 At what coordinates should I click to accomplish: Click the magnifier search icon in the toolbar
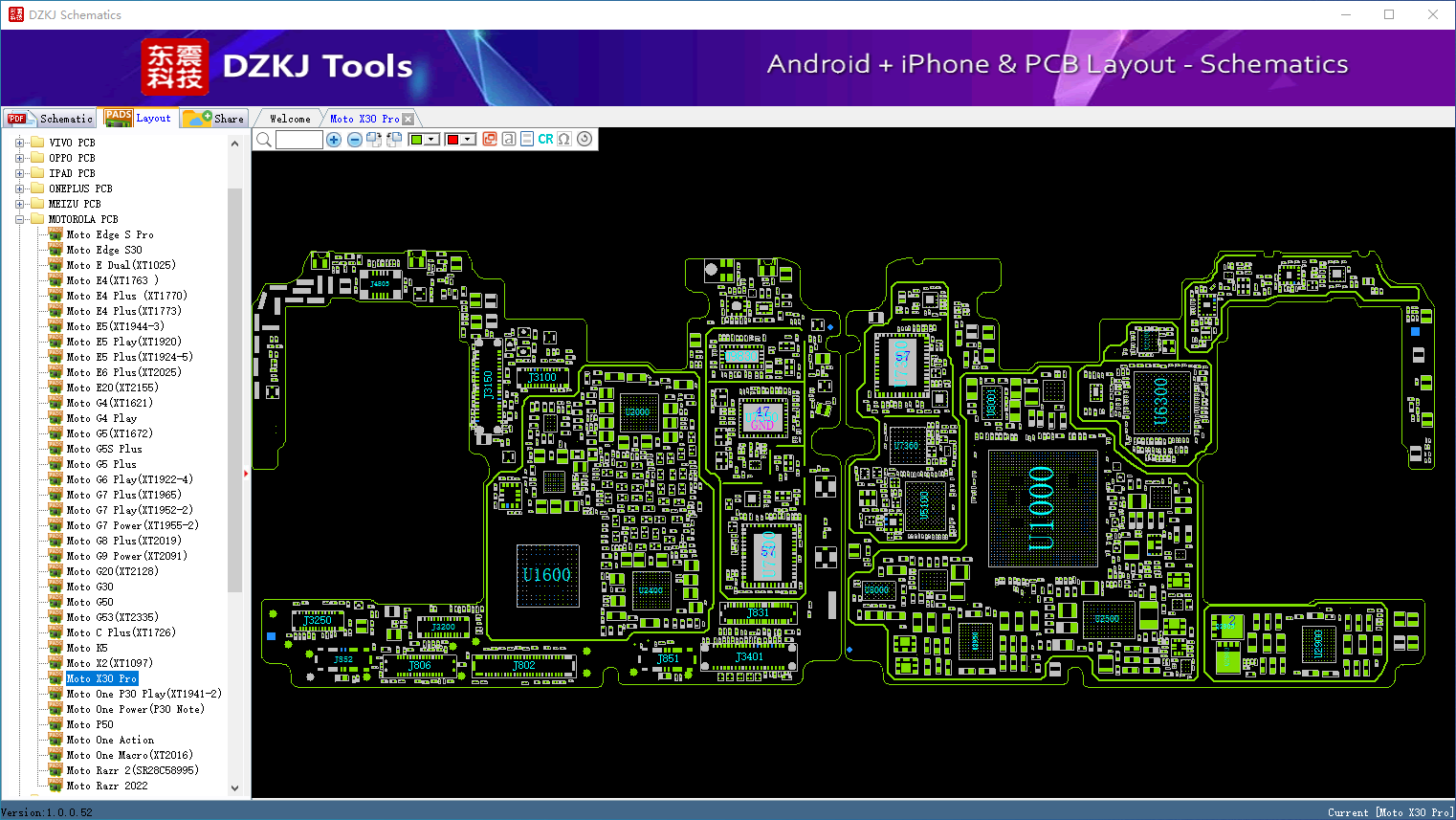pyautogui.click(x=264, y=140)
